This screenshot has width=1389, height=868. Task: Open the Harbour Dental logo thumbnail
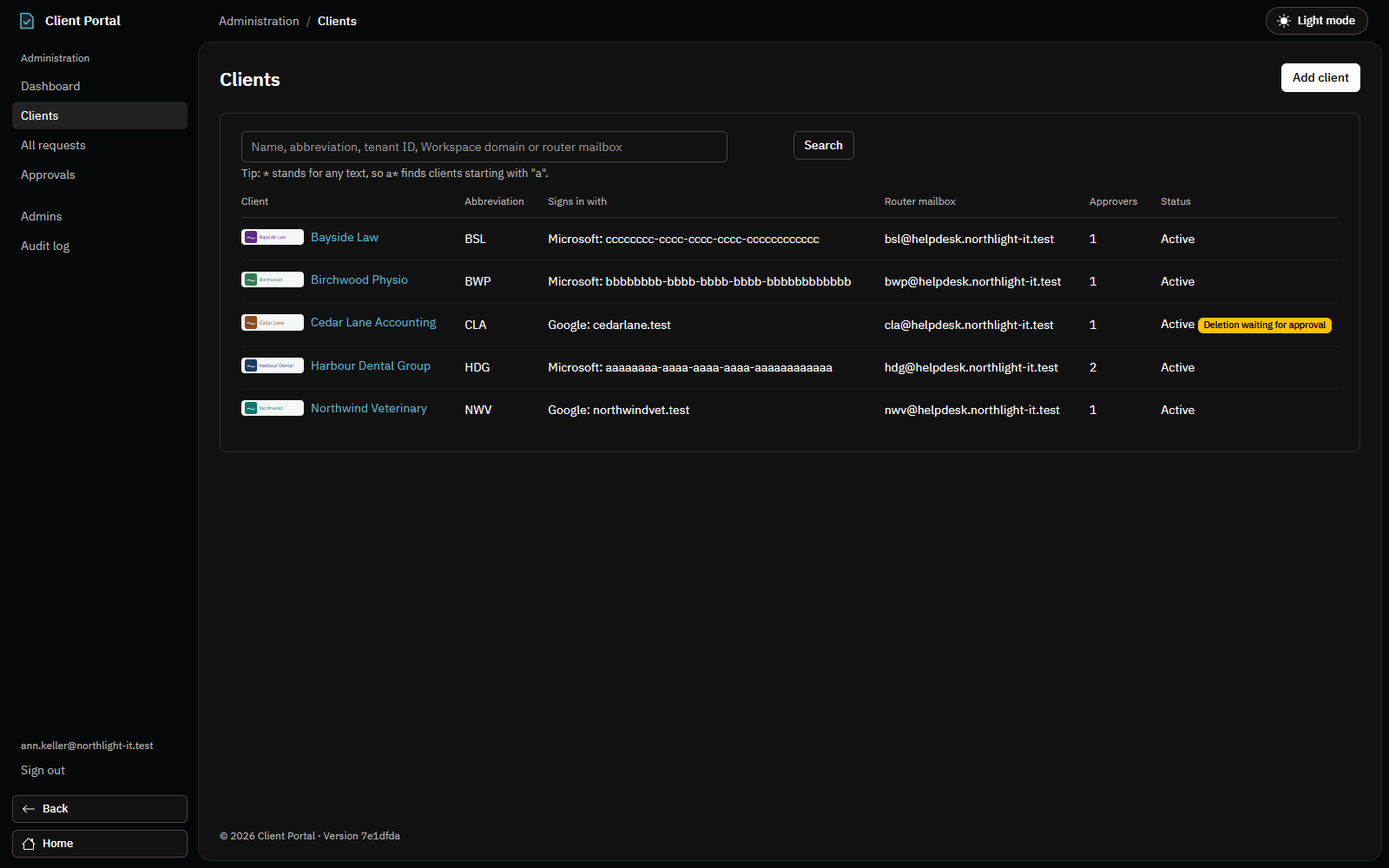tap(273, 365)
